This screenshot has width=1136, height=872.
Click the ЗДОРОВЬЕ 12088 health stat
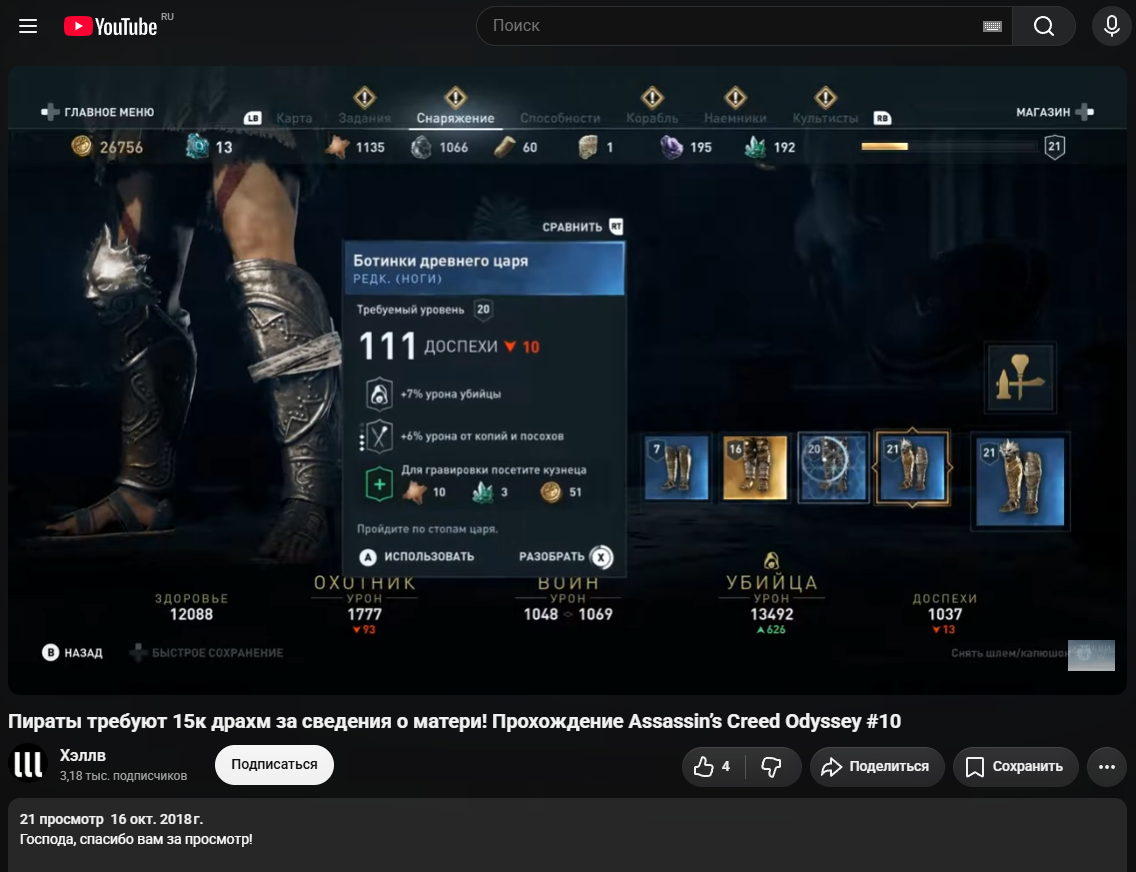pos(191,607)
